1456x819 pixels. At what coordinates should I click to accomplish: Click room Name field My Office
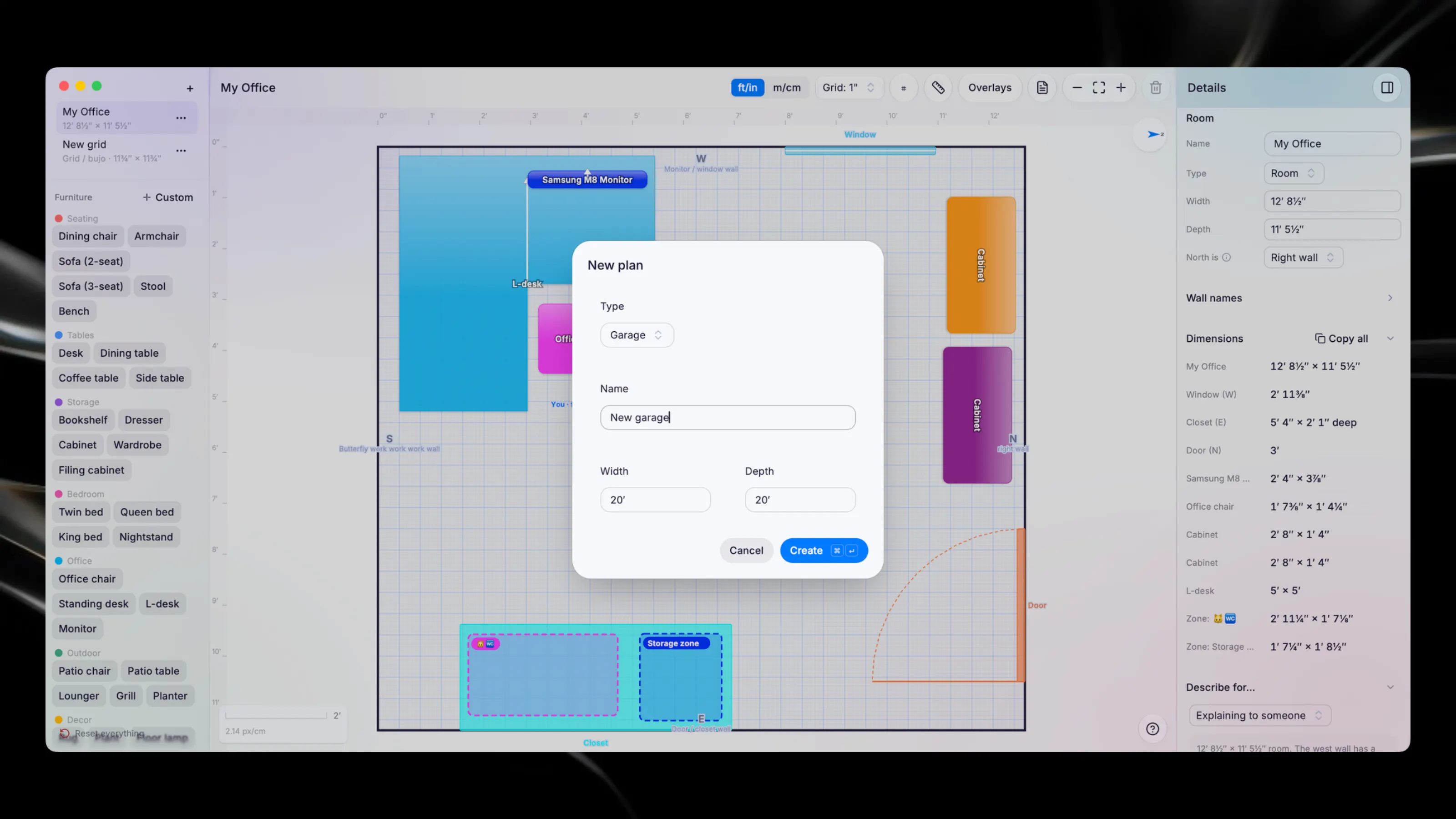(x=1332, y=144)
